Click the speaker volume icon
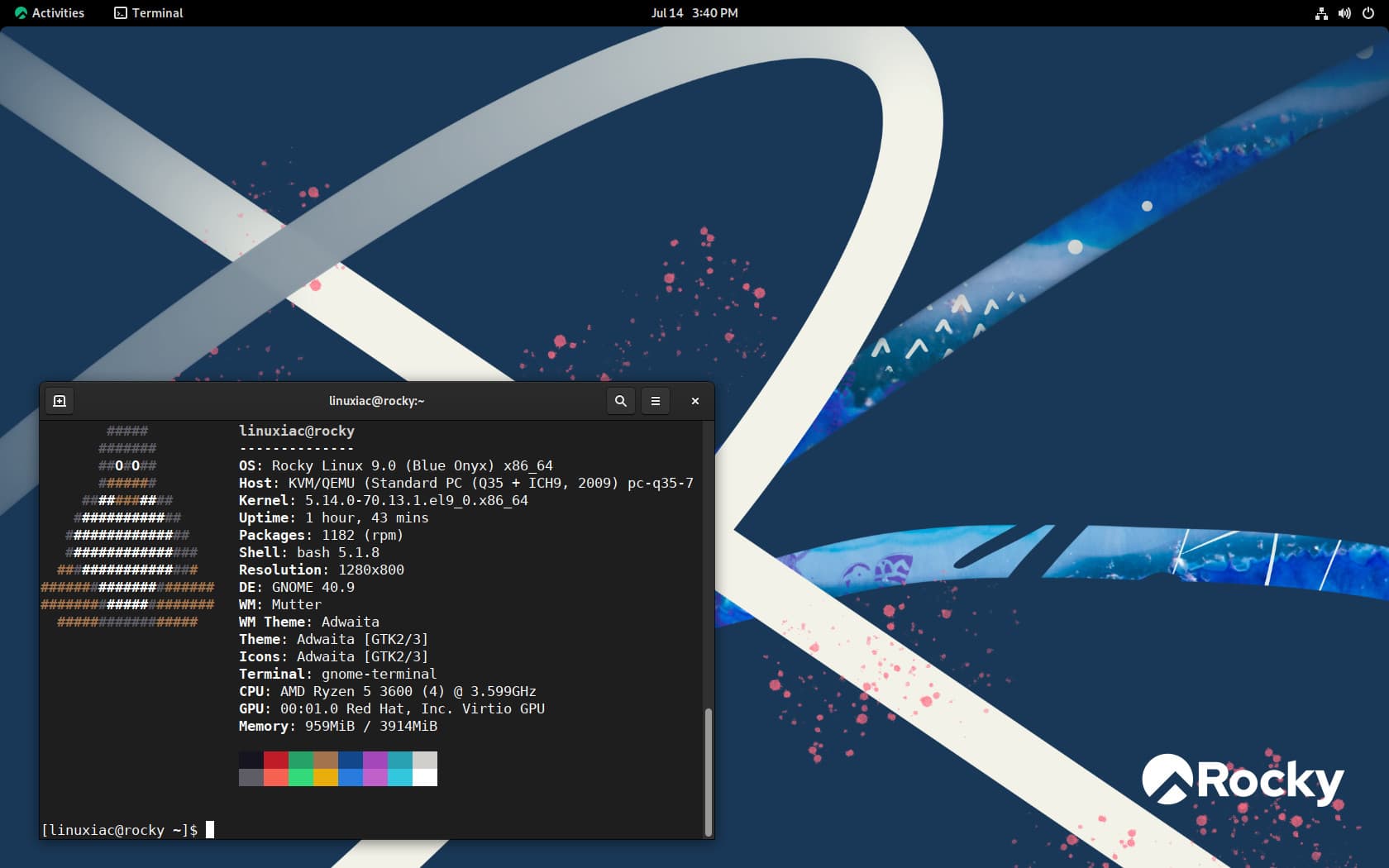Image resolution: width=1389 pixels, height=868 pixels. (1344, 12)
